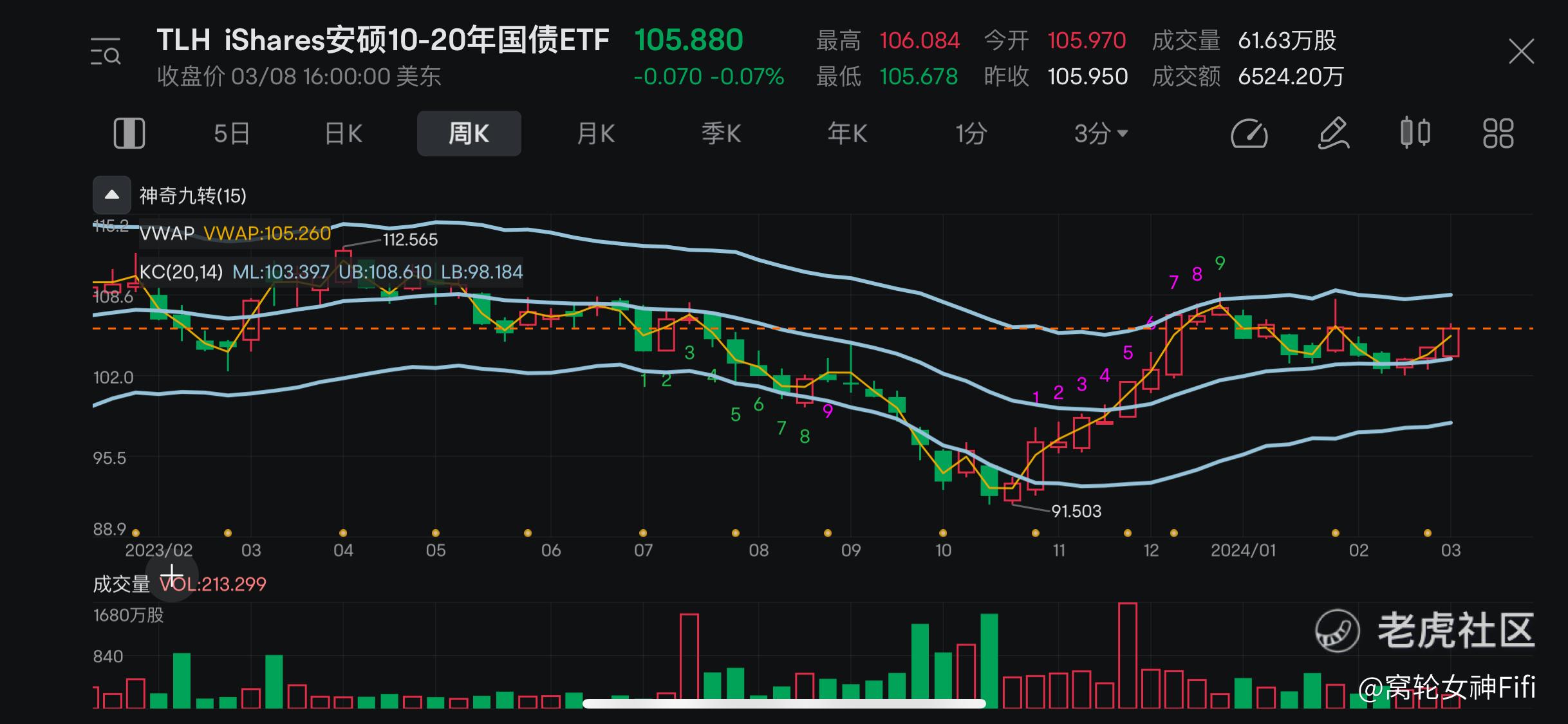The width and height of the screenshot is (1568, 724).
Task: Activate the pencil drawing tool
Action: 1333,133
